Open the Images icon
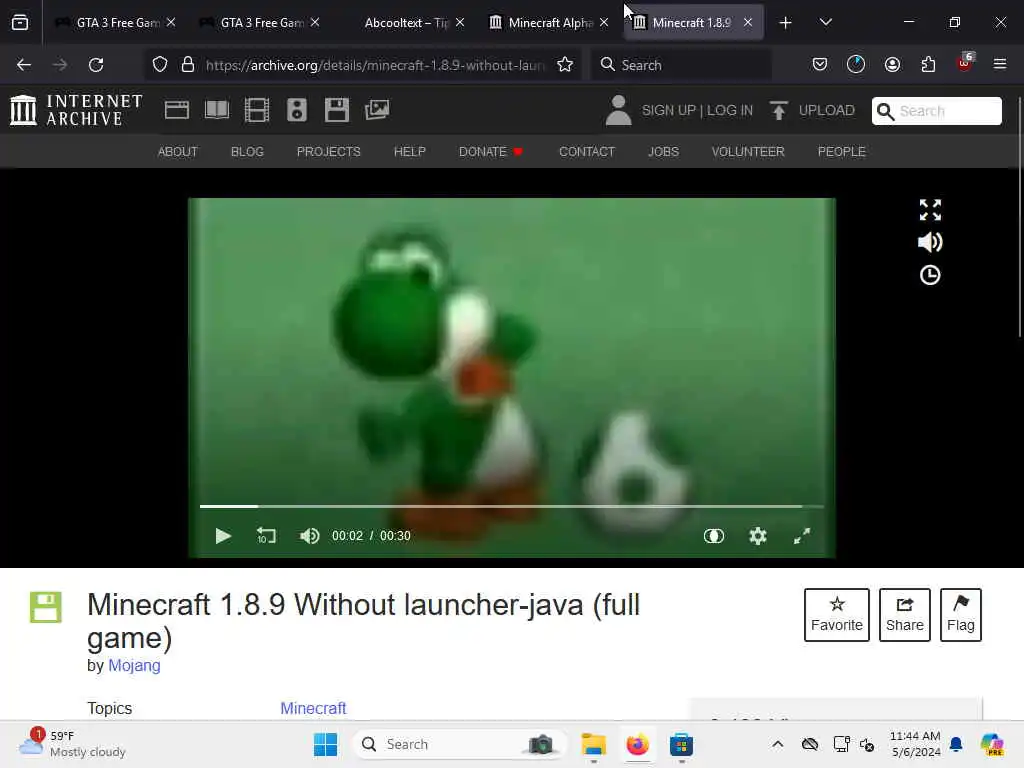 tap(377, 110)
